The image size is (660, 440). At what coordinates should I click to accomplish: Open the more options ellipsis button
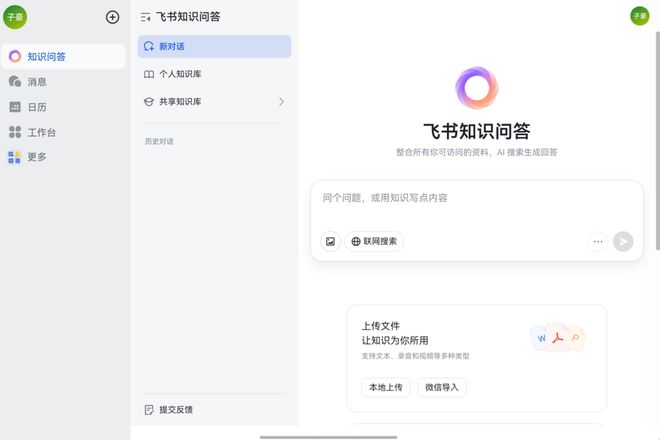click(598, 241)
